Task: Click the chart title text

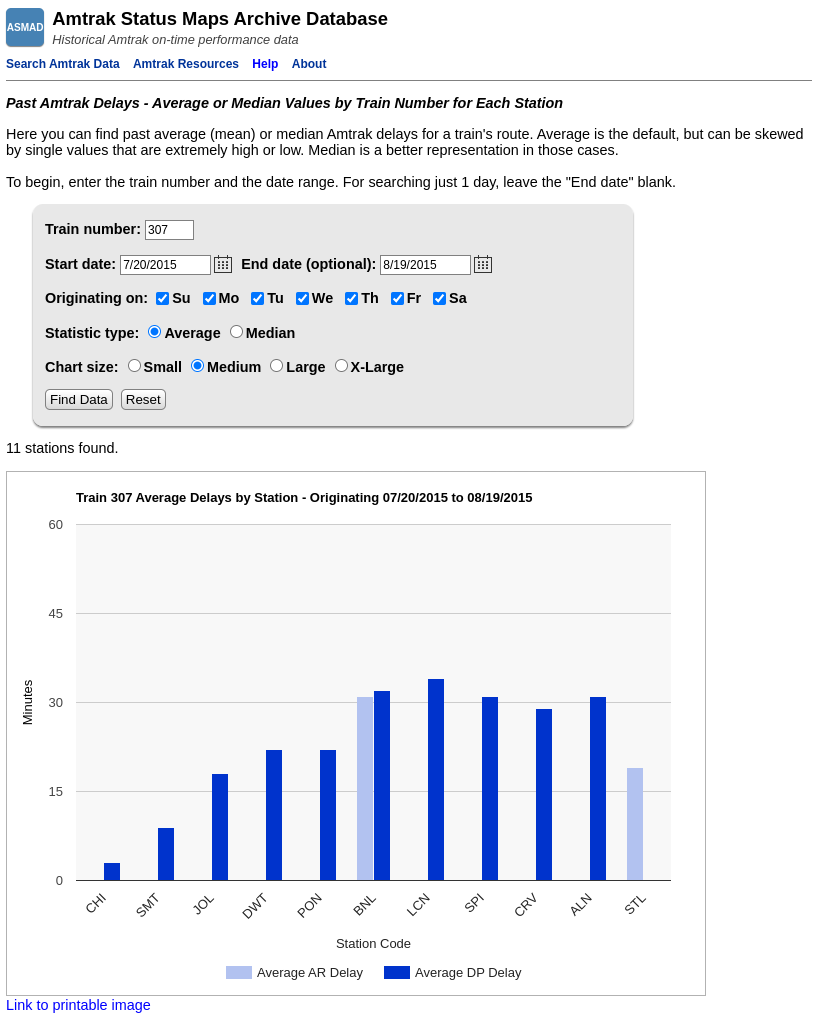Action: (x=304, y=498)
